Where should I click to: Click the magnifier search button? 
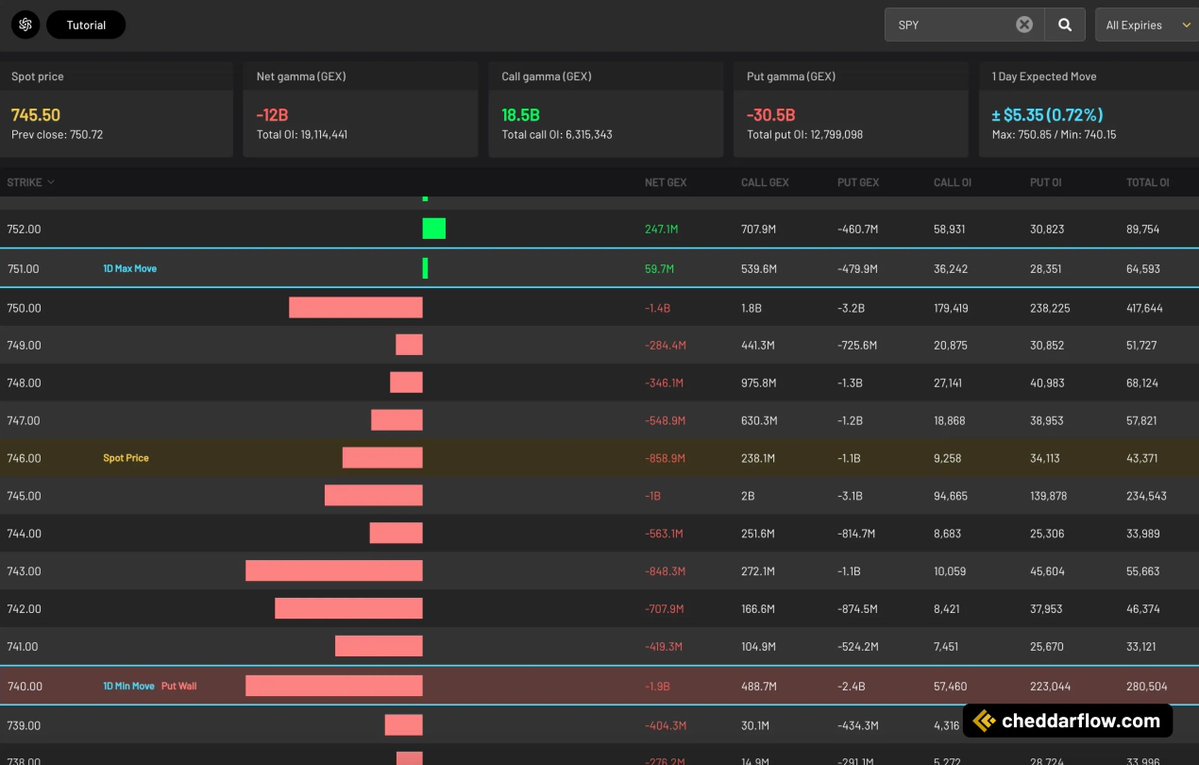(1064, 24)
